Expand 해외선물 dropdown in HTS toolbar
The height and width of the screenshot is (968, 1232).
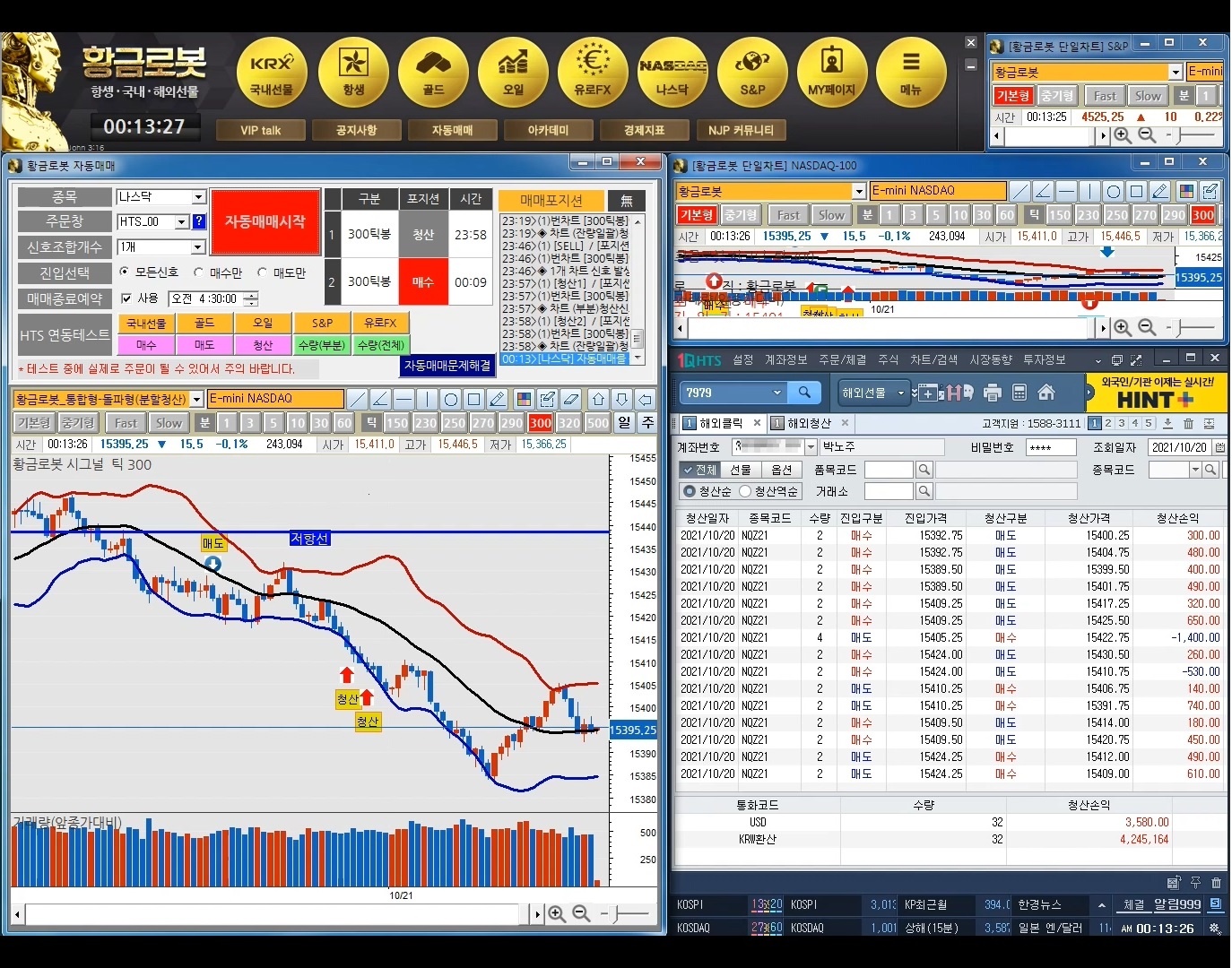pyautogui.click(x=901, y=393)
